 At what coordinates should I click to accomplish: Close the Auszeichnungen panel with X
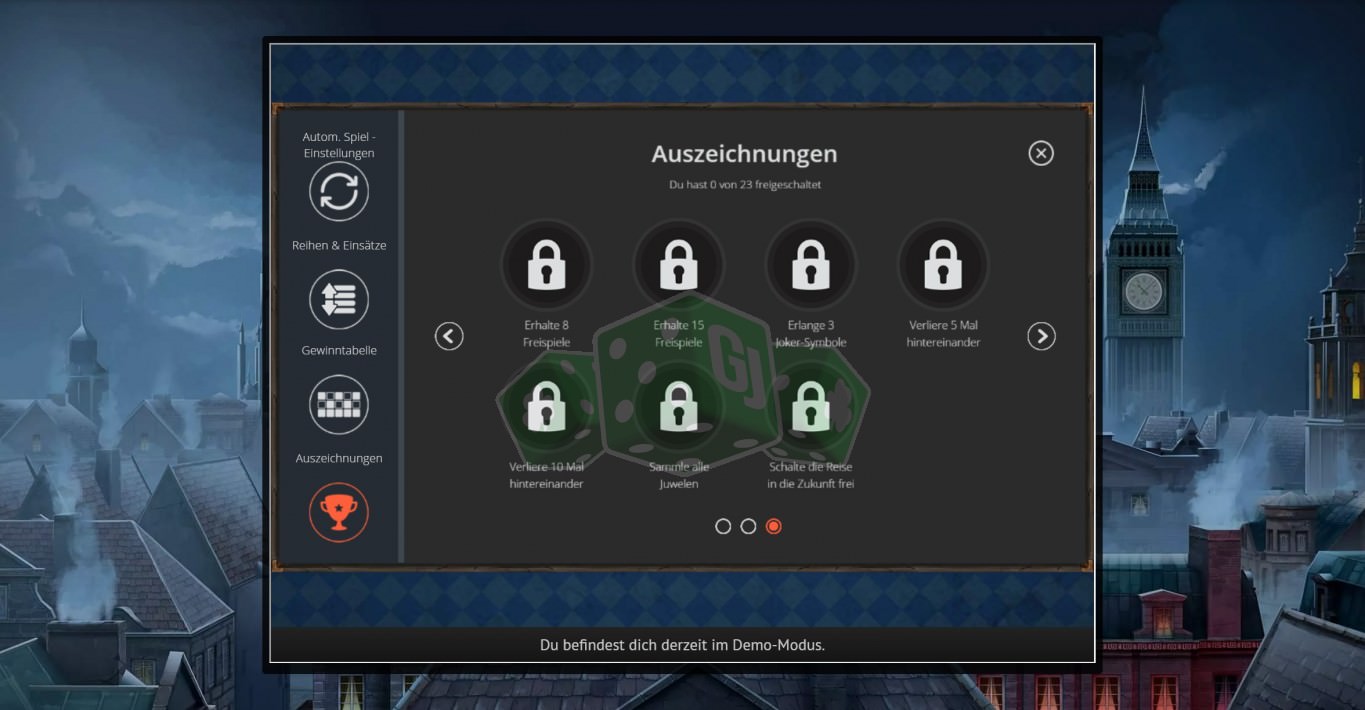(1041, 153)
